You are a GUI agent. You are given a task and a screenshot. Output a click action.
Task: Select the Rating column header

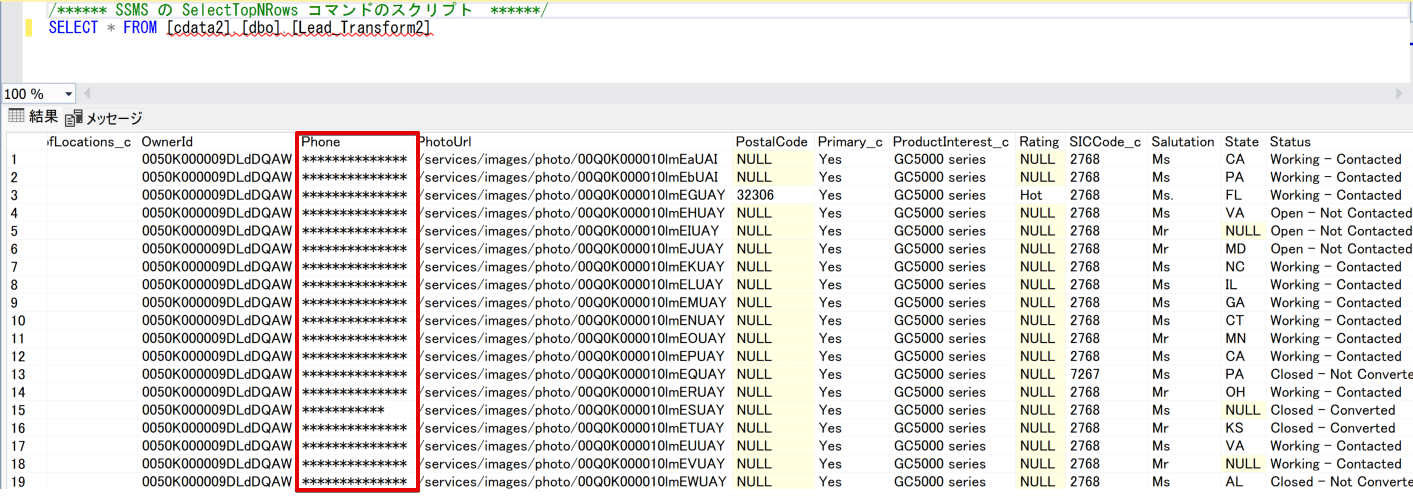coord(1040,142)
